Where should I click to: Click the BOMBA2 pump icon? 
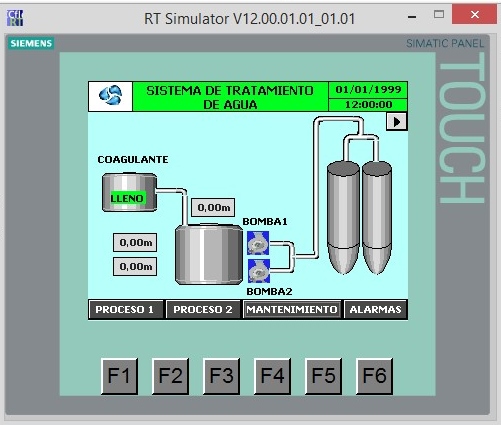pyautogui.click(x=259, y=271)
